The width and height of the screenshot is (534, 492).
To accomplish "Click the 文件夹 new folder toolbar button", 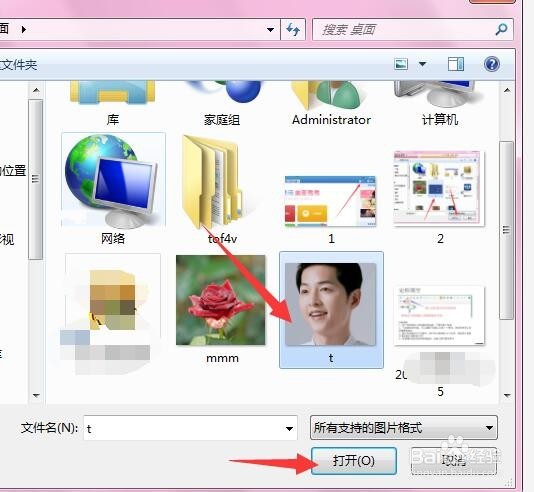I will coord(18,64).
